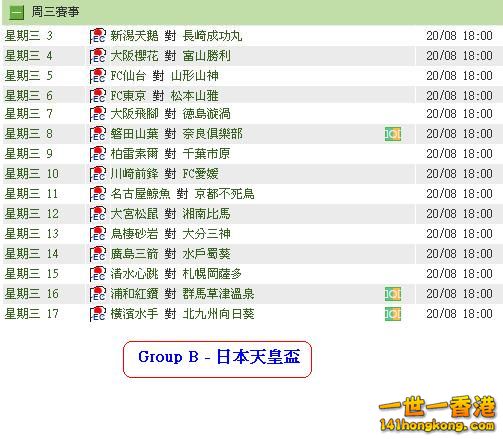Screen dimensions: 503x439
Task: Collapse the 周三賽事 section
Action: (x=16, y=13)
